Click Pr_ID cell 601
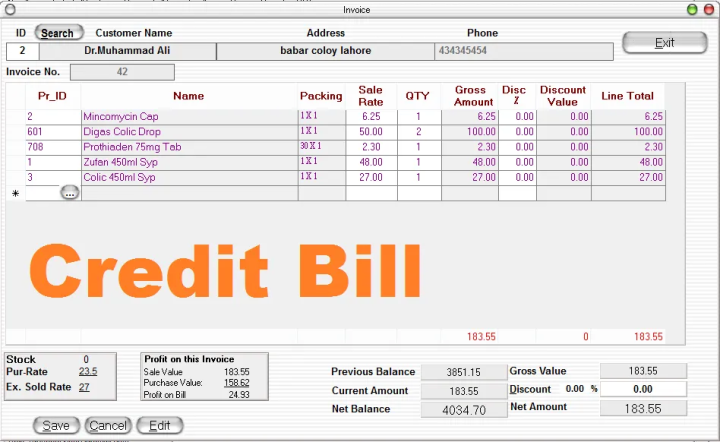Viewport: 720px width, 442px height. [53, 132]
